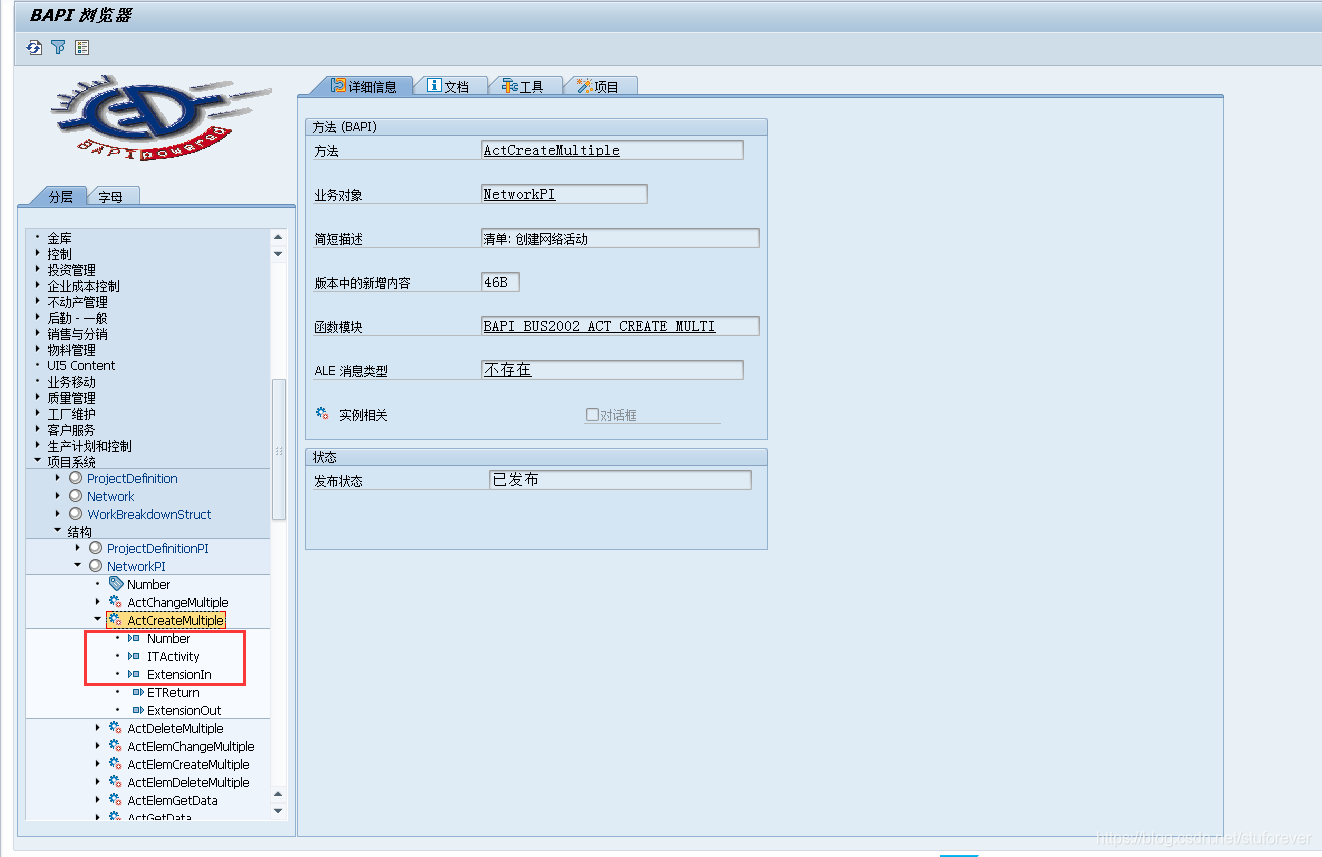This screenshot has width=1322, height=857.
Task: Click the ProjectDefinition business object circle icon
Action: point(75,478)
